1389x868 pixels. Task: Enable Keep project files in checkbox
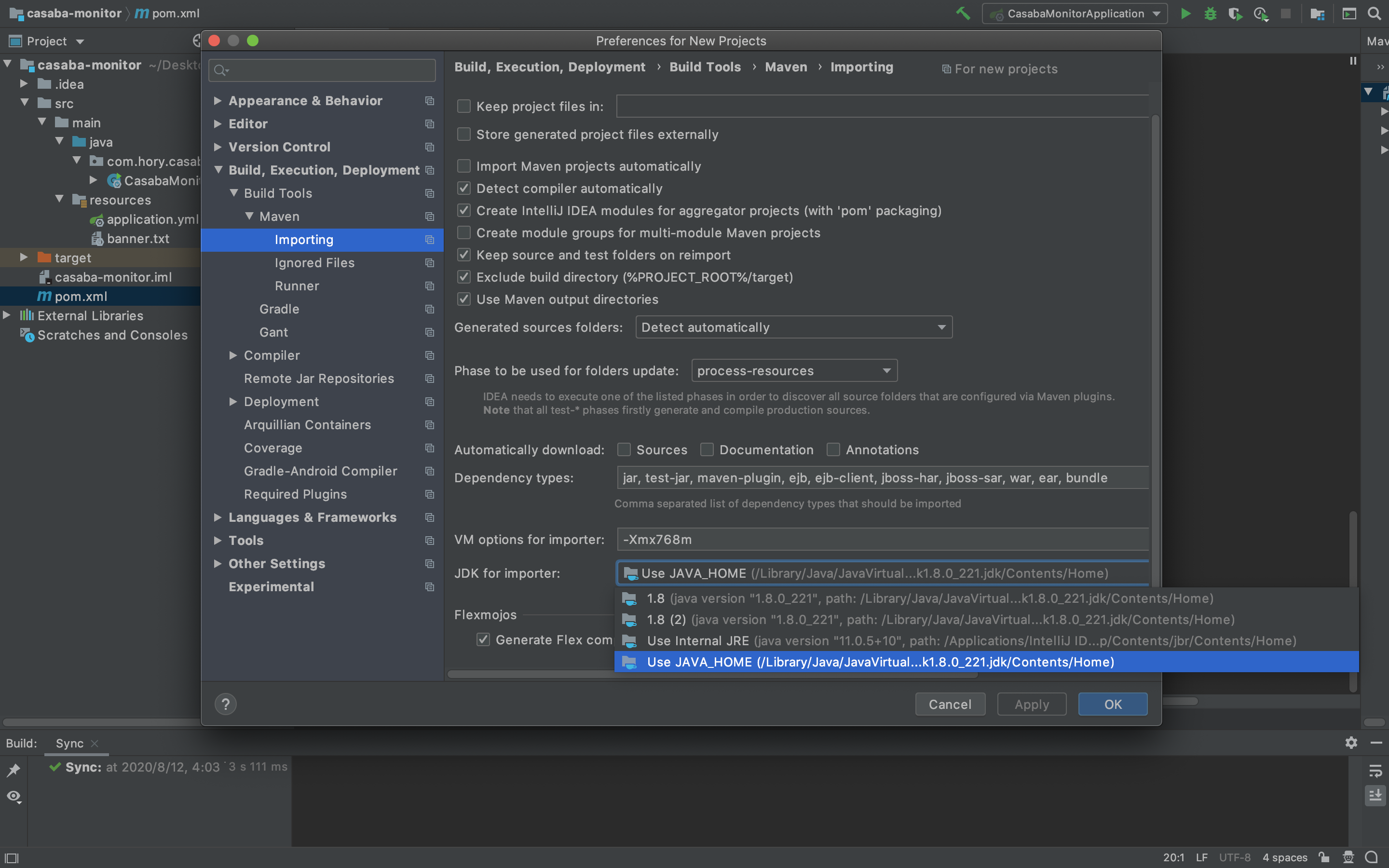point(464,106)
